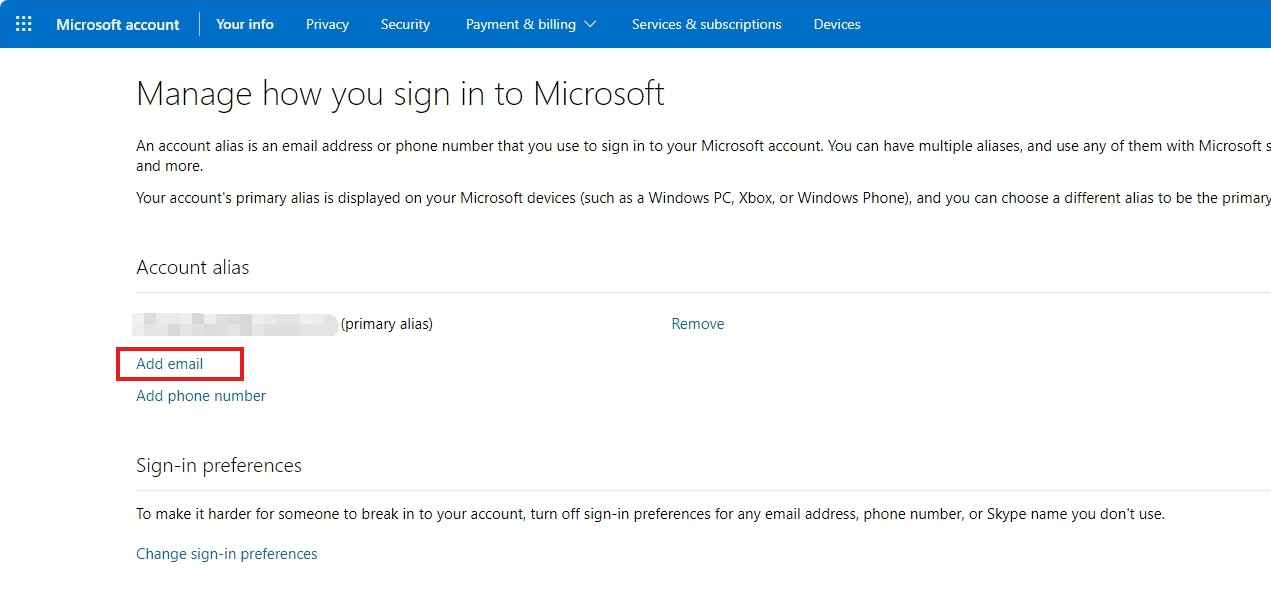Image resolution: width=1271 pixels, height=592 pixels.
Task: Click the Add email link
Action: (170, 364)
